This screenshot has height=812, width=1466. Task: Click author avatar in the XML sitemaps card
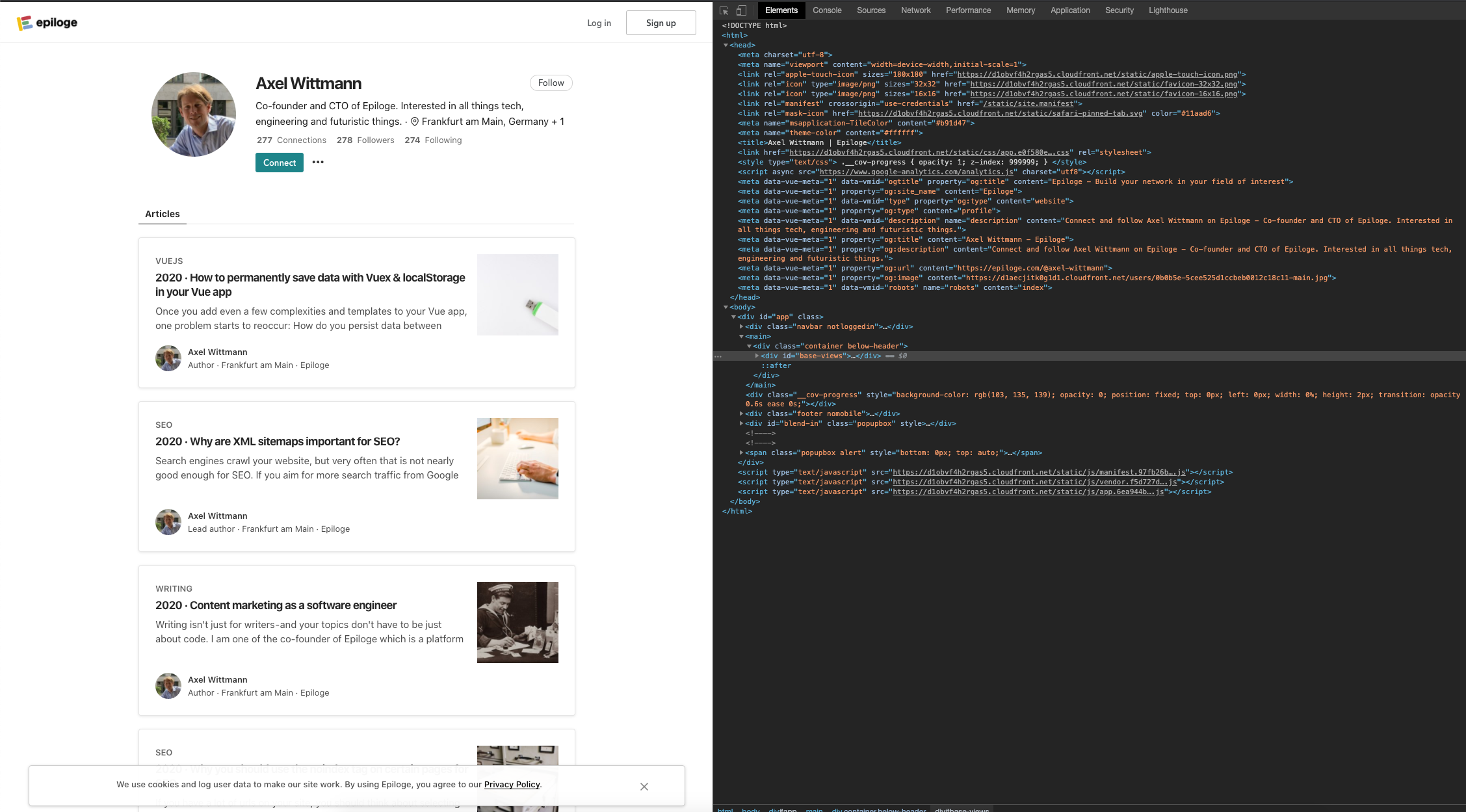click(x=168, y=522)
